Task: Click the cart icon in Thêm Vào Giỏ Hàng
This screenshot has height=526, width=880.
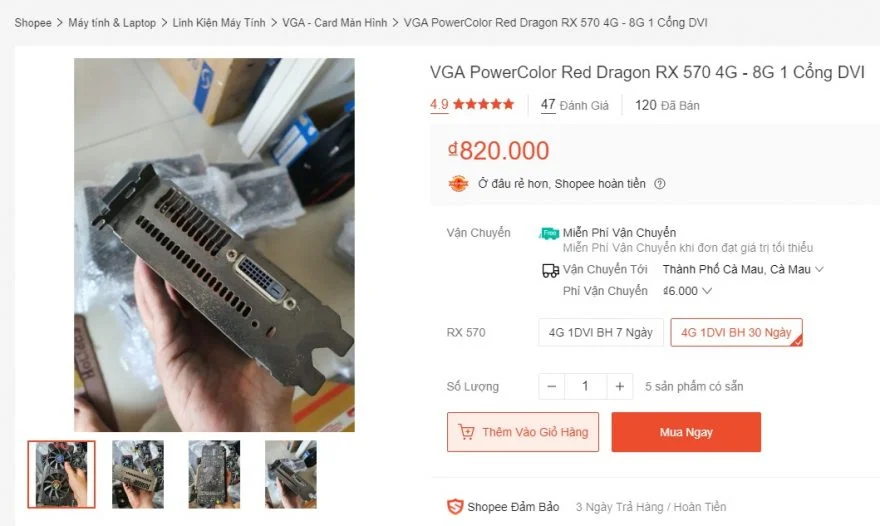Action: 466,432
